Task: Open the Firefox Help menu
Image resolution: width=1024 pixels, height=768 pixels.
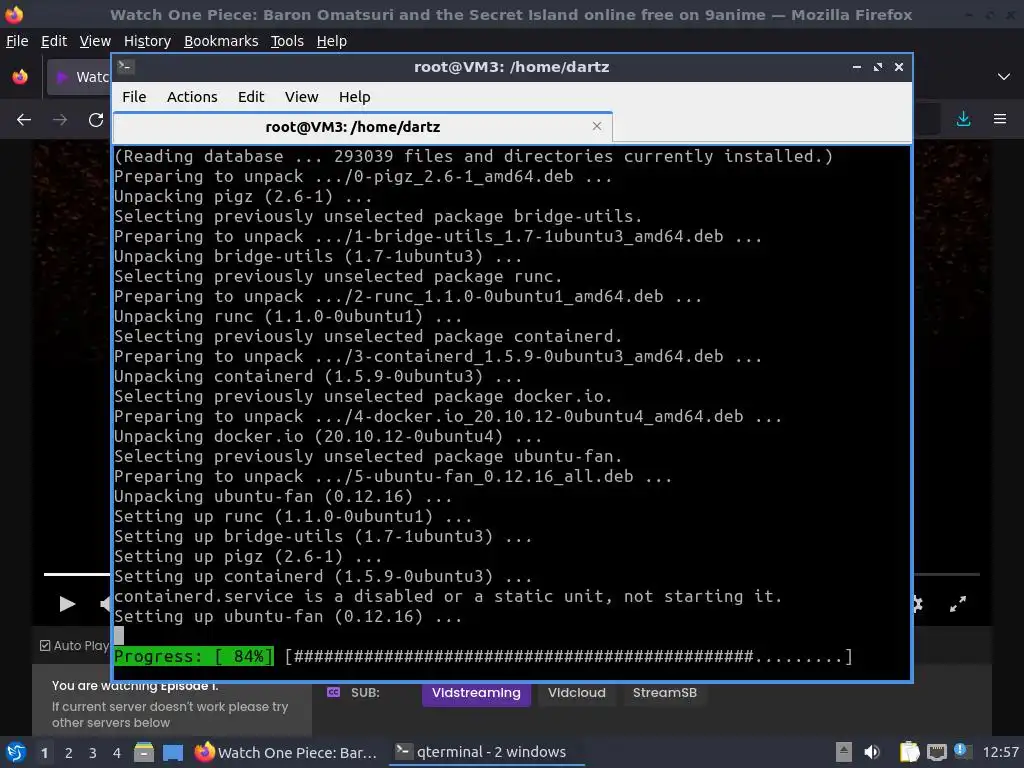Action: pyautogui.click(x=331, y=41)
